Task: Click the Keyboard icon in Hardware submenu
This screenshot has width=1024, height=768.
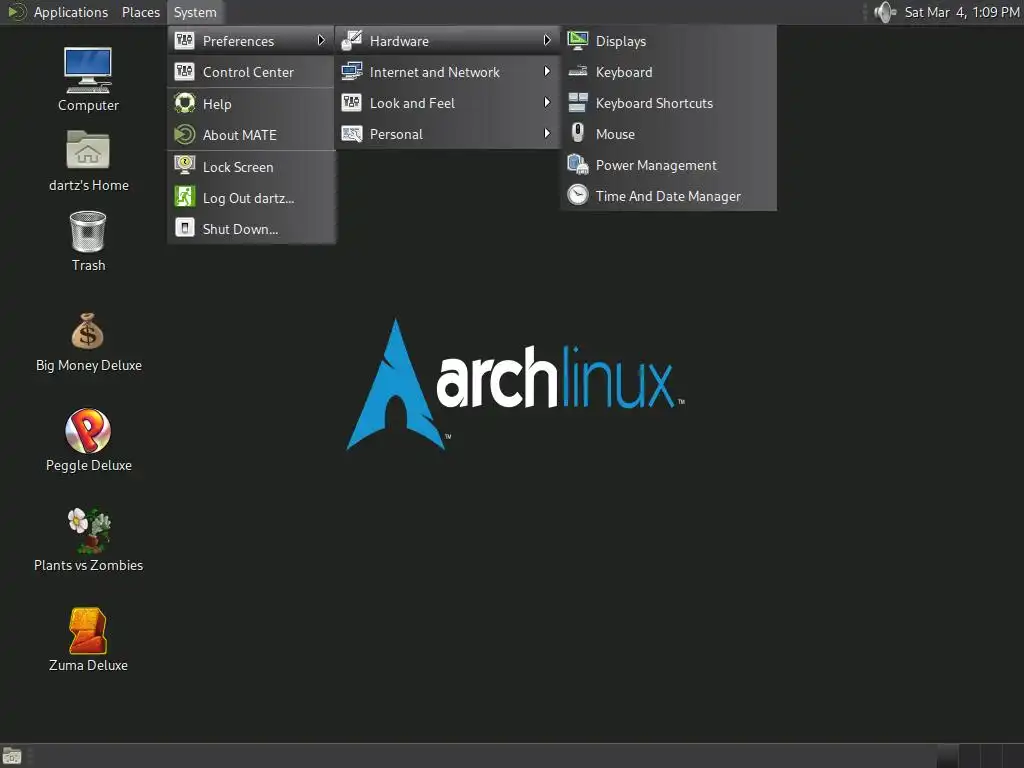Action: [577, 71]
